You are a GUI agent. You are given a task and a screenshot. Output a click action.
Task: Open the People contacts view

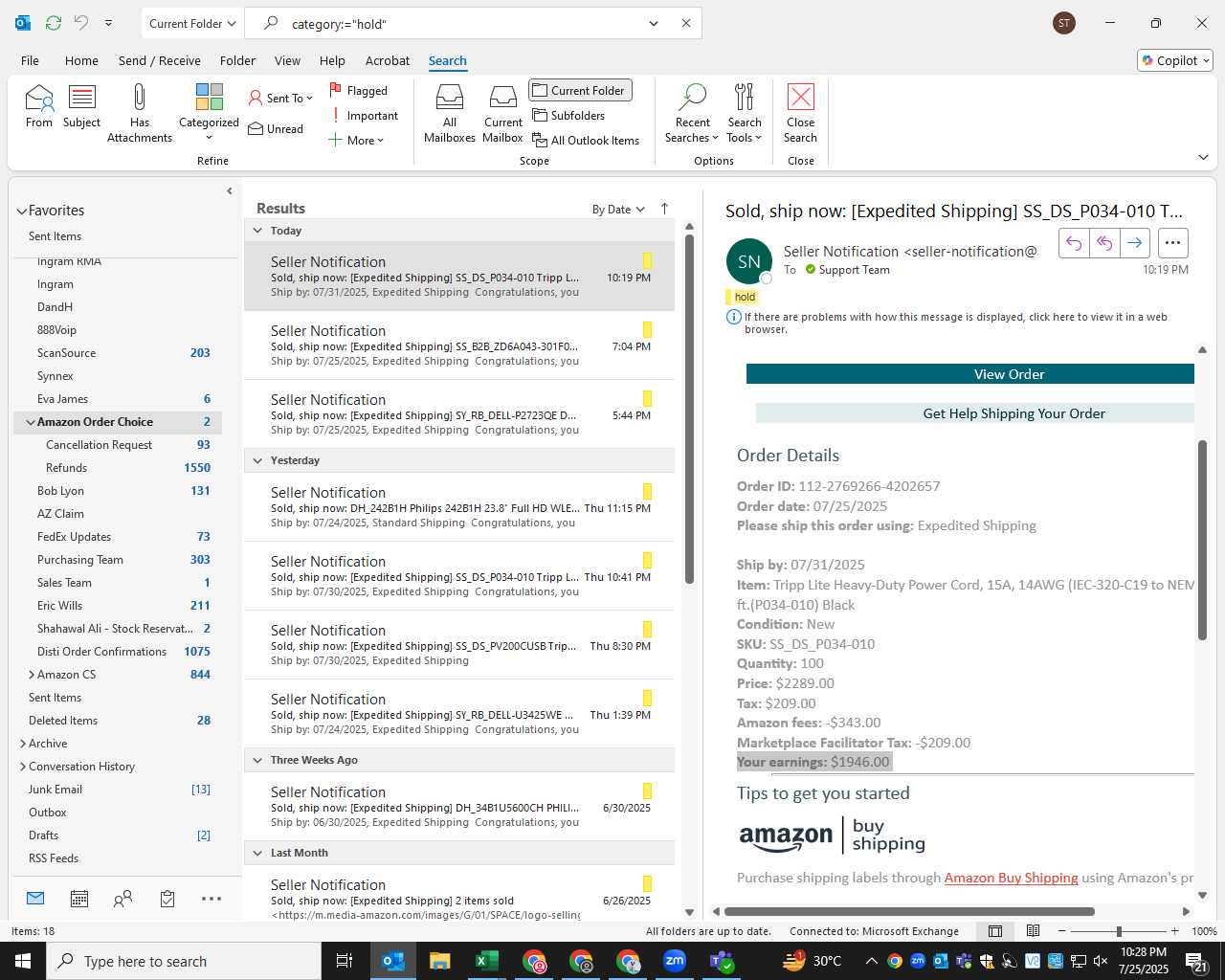(123, 899)
